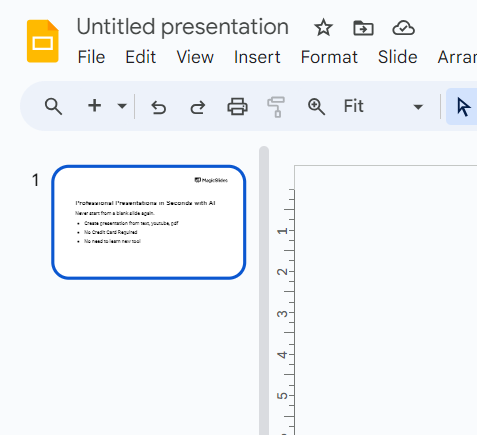This screenshot has width=477, height=435.
Task: Redo the last action
Action: (x=198, y=107)
